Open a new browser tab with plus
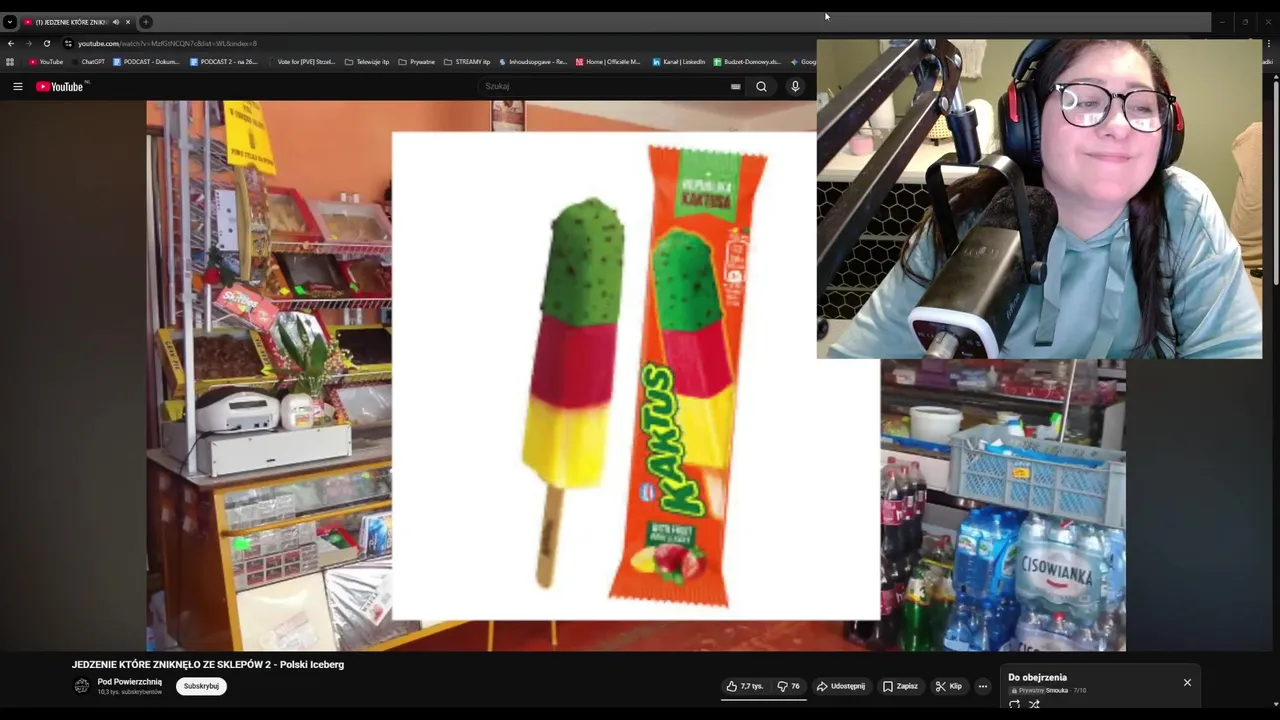 click(x=145, y=22)
